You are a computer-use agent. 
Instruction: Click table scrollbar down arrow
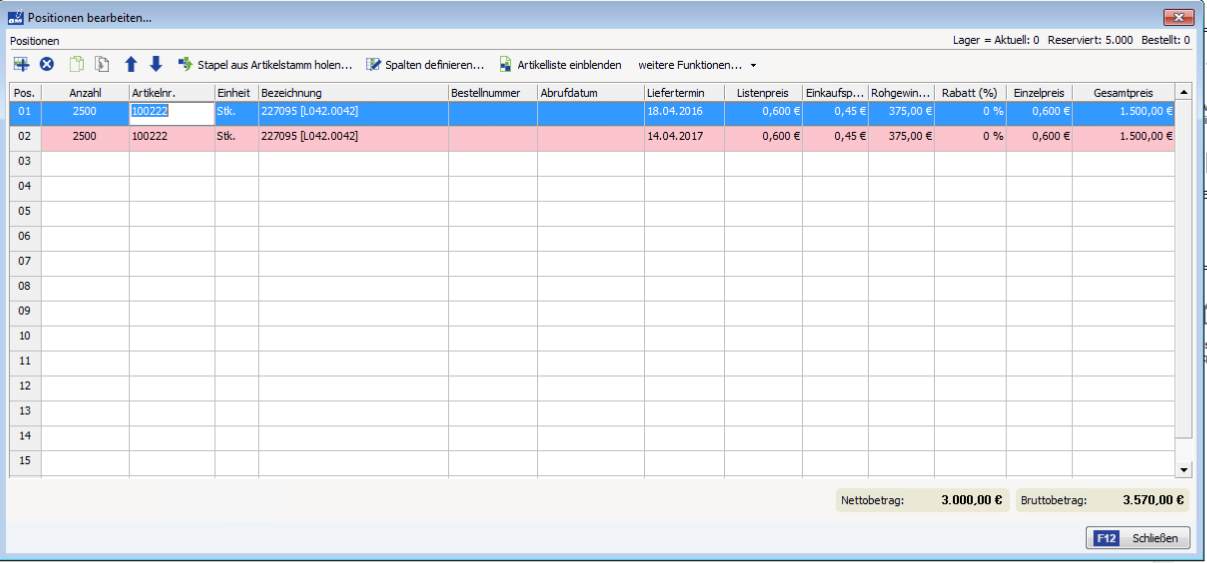click(x=1184, y=469)
